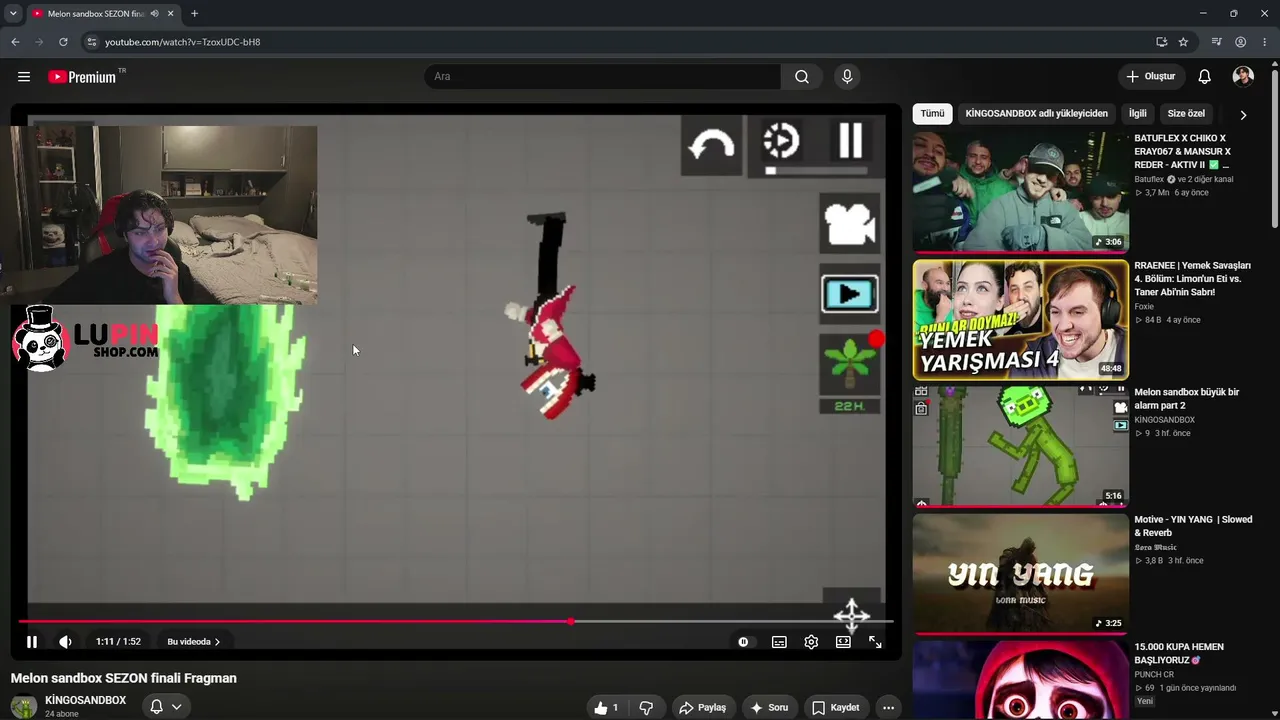Switch to the Melon sandbox browser tab
The width and height of the screenshot is (1280, 720).
point(98,14)
